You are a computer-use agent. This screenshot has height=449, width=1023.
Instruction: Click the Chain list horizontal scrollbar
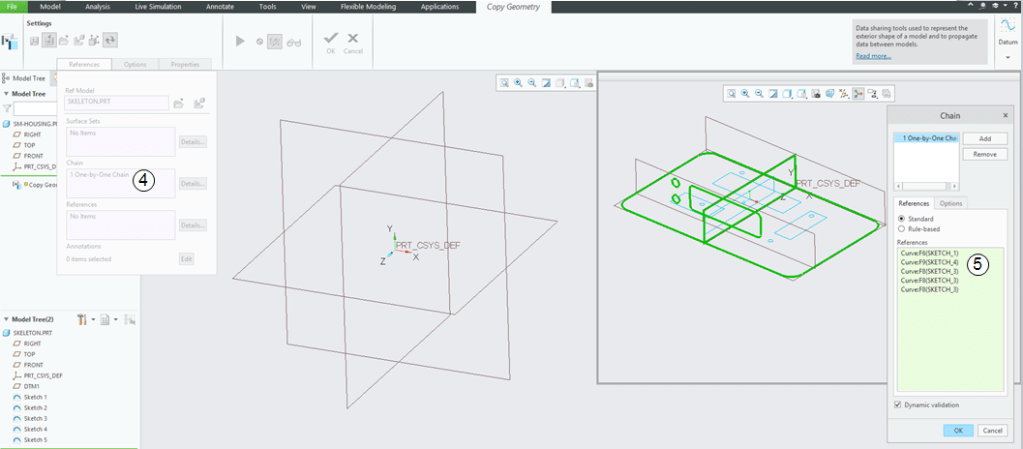[925, 187]
